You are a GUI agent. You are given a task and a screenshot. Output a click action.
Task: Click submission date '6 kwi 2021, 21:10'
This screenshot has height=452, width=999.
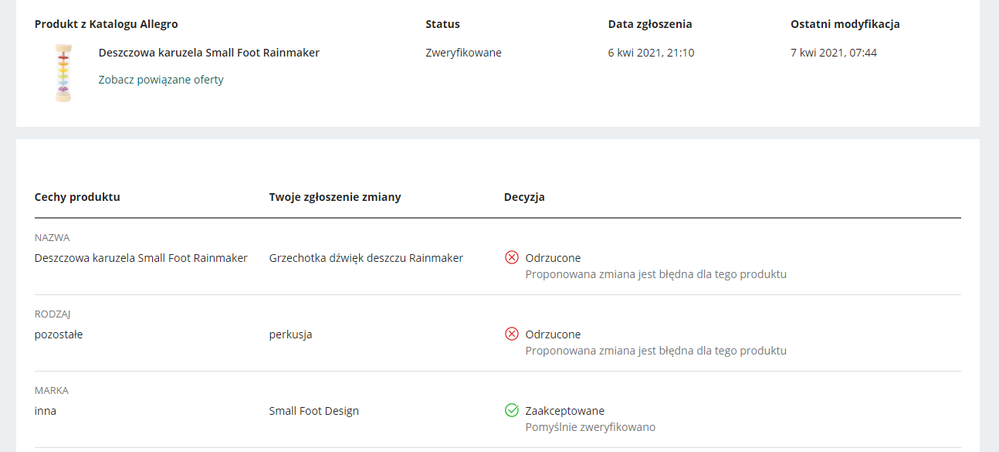651,53
